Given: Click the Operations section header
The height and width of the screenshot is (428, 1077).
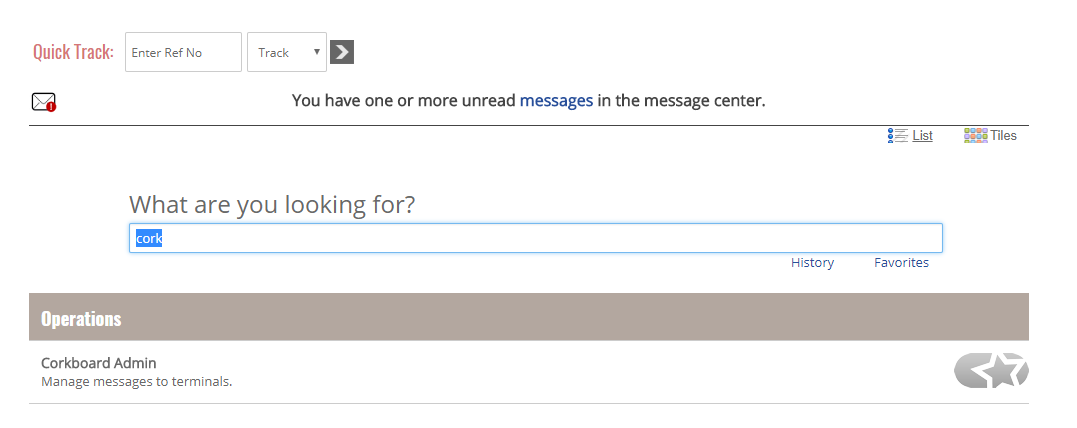Looking at the screenshot, I should (529, 317).
